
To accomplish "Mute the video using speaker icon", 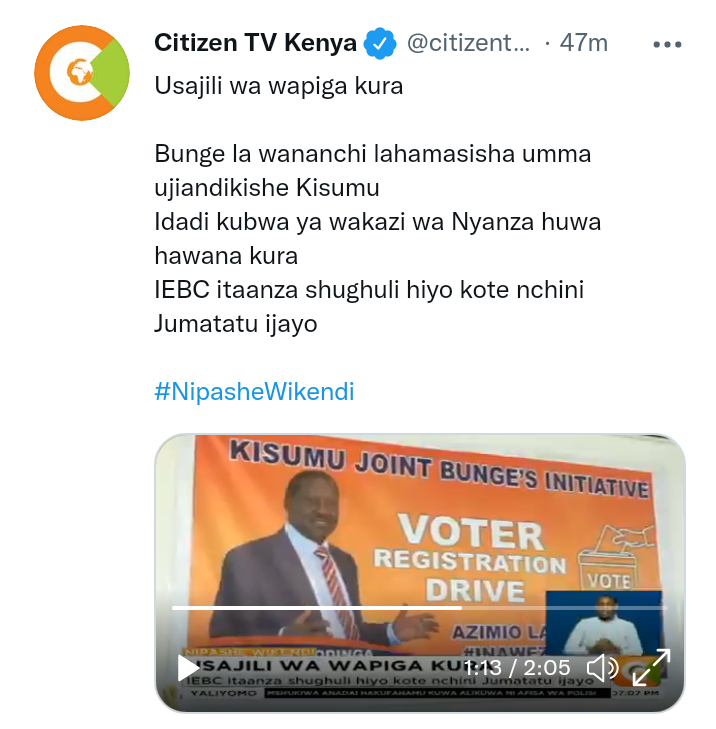I will coord(602,668).
